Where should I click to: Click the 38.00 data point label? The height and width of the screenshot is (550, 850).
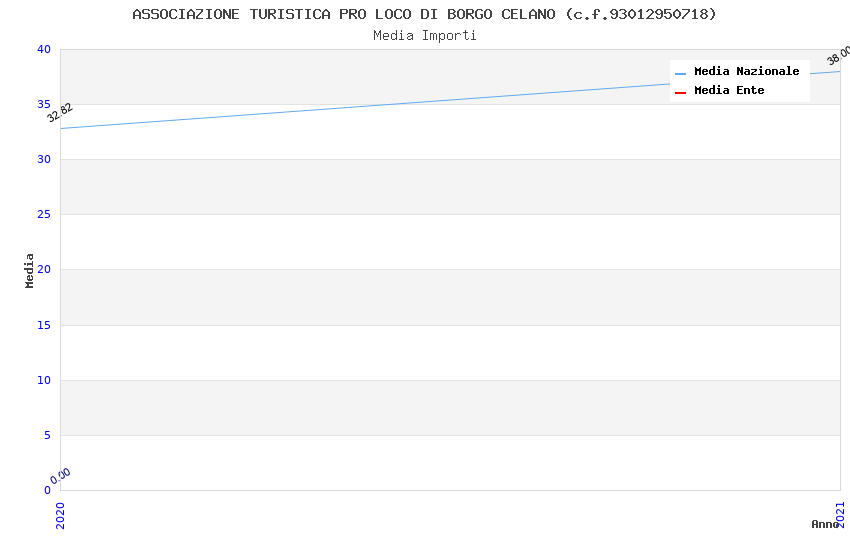pos(839,55)
